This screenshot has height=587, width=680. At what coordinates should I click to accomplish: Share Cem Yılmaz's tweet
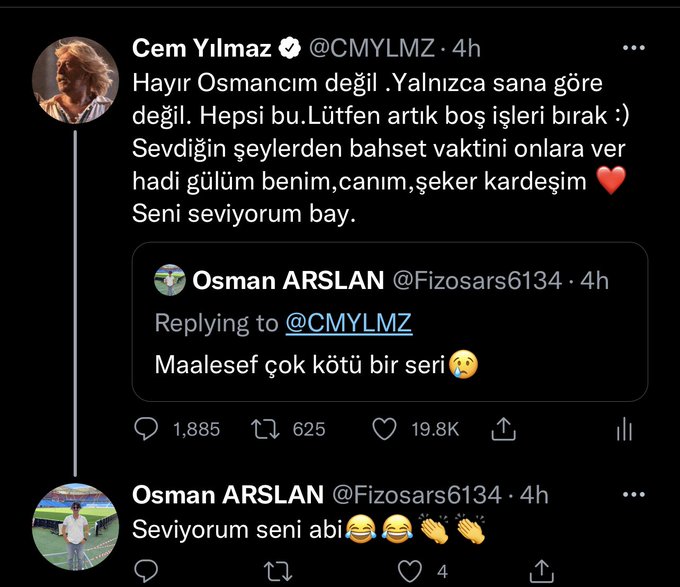(x=499, y=429)
